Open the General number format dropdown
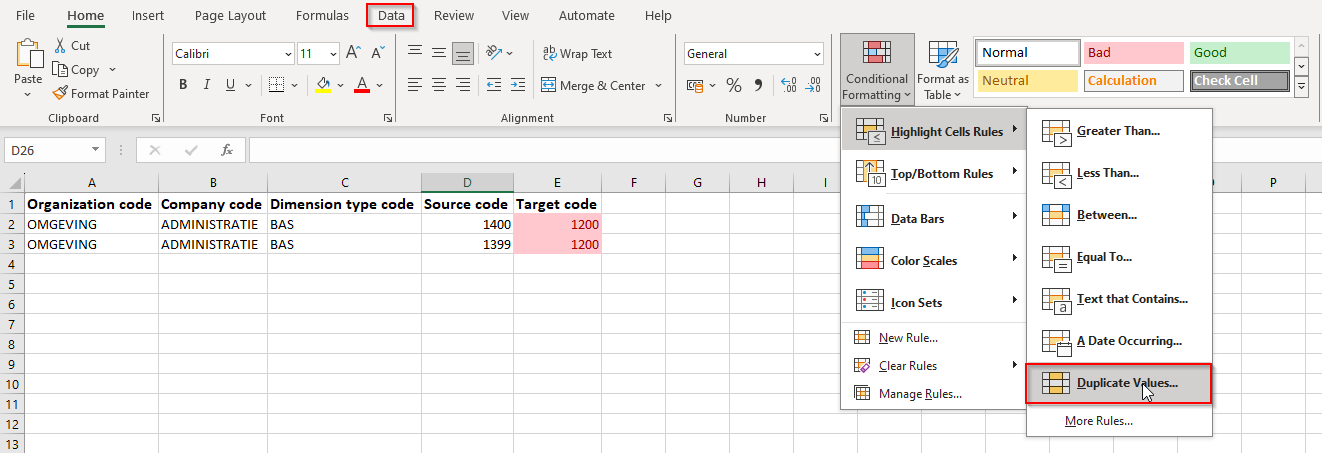Image resolution: width=1322 pixels, height=453 pixels. [817, 54]
